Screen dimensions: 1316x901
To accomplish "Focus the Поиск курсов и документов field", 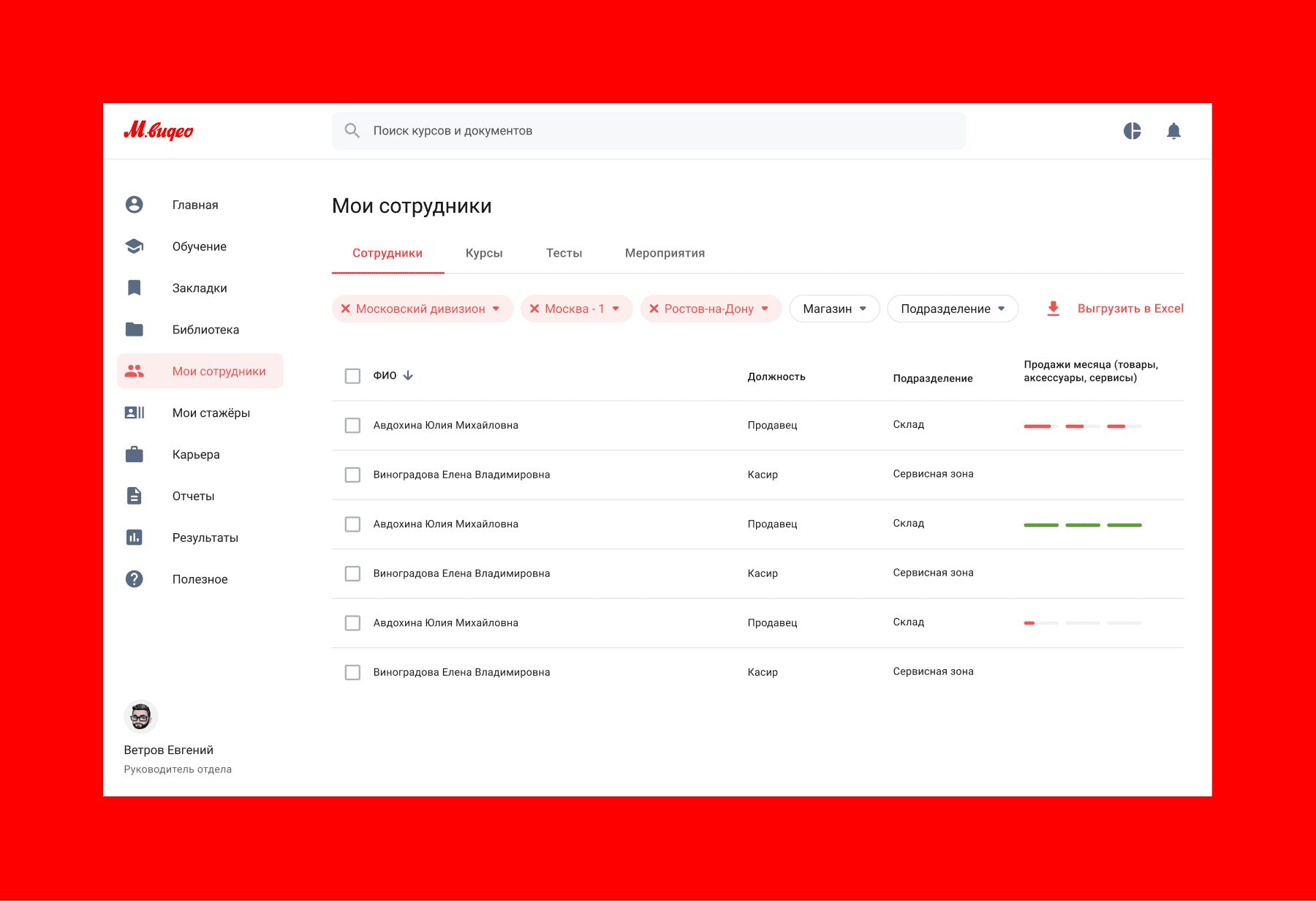I will tap(648, 131).
